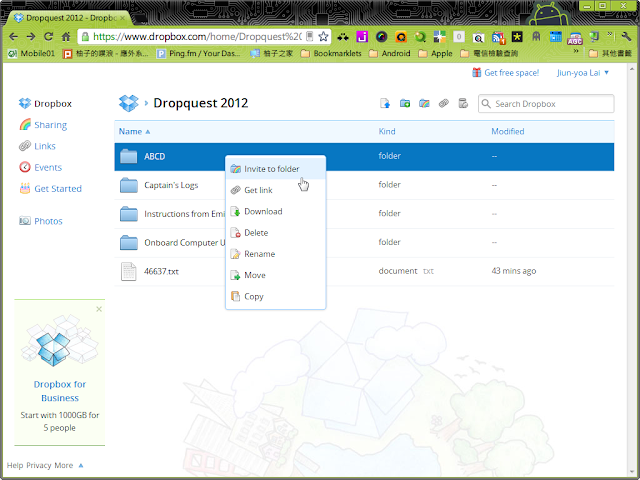
Task: Open Chrome wrench settings menu
Action: pyautogui.click(x=627, y=37)
